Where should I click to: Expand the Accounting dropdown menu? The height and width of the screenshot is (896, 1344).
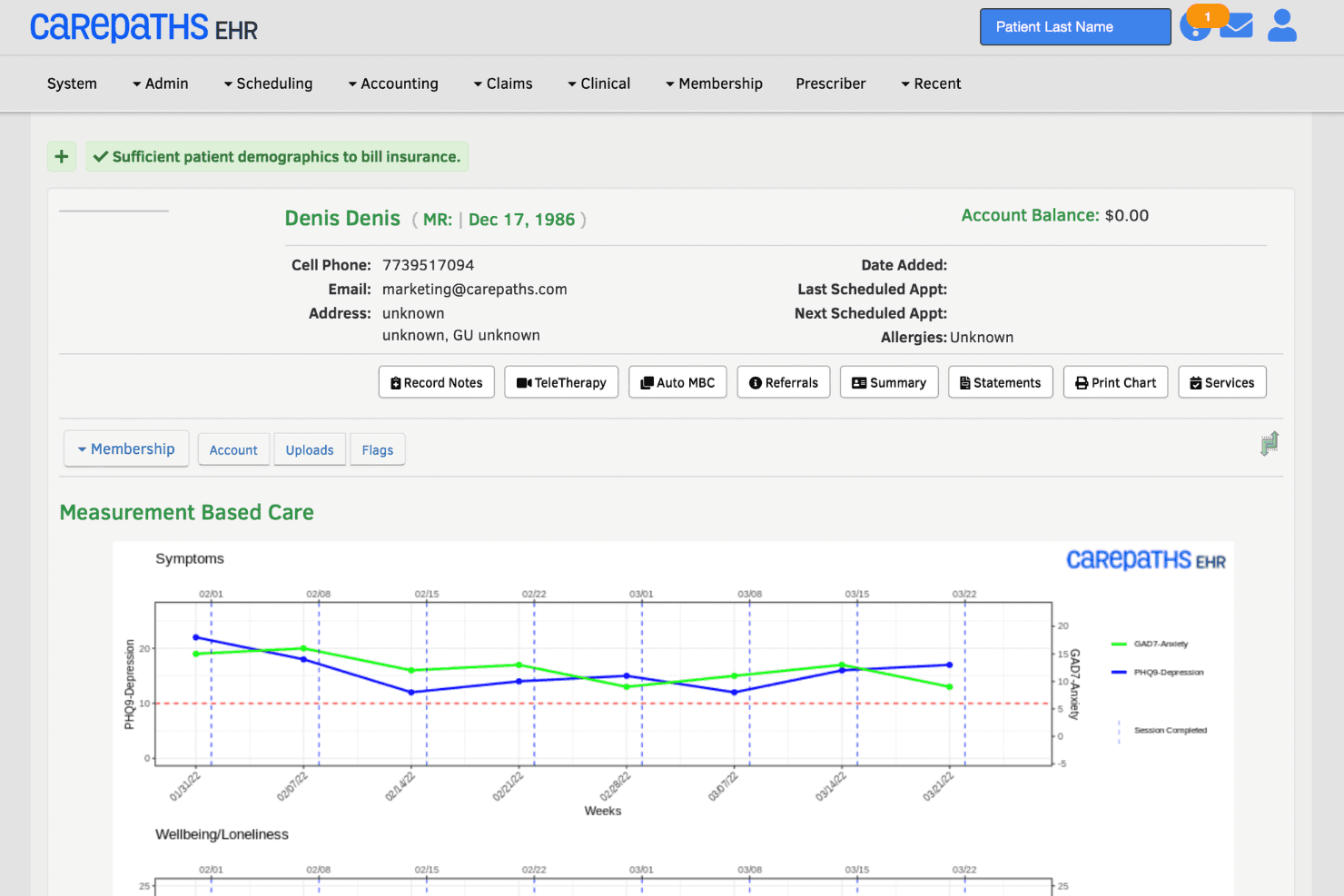[x=393, y=84]
